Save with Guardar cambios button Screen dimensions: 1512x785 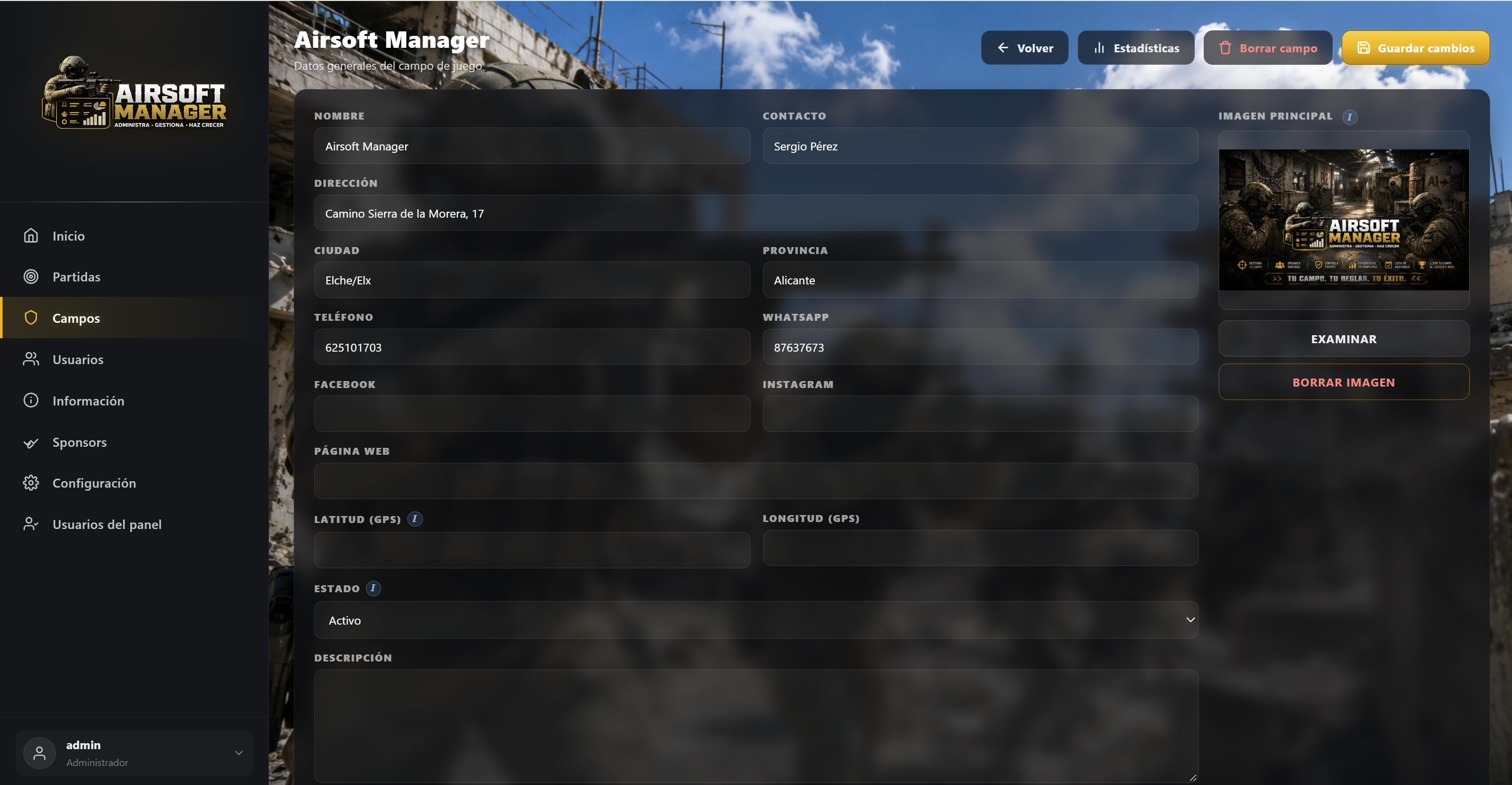pyautogui.click(x=1415, y=48)
